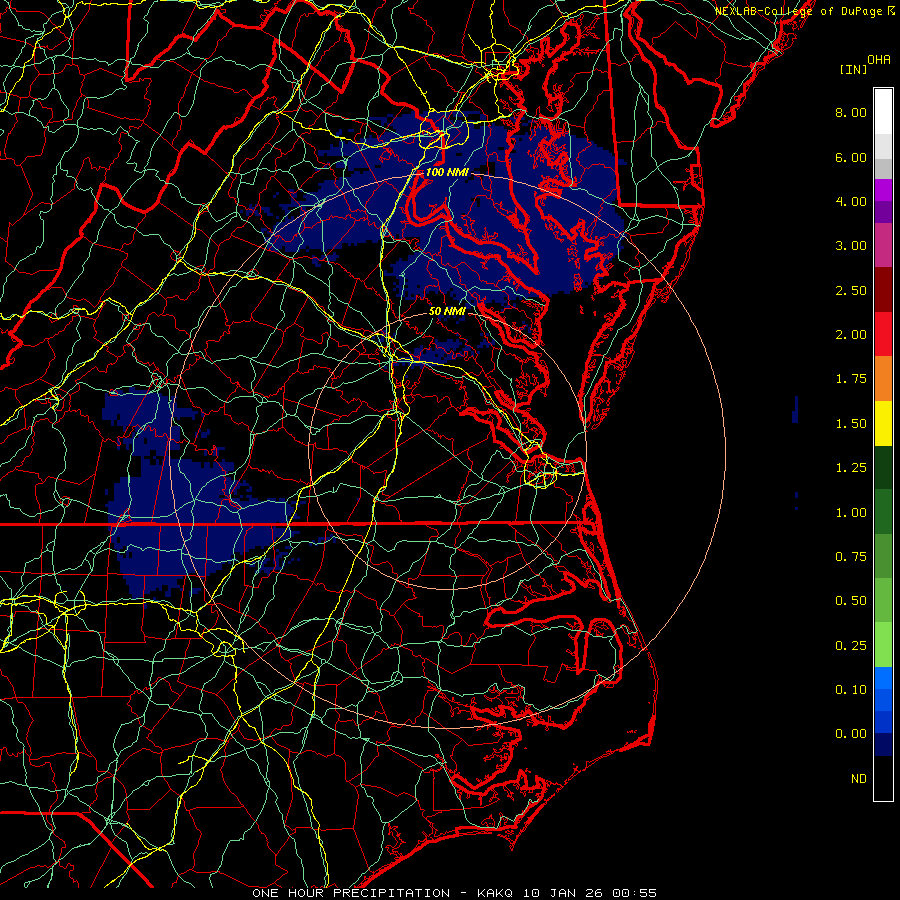The height and width of the screenshot is (900, 900).
Task: Click the 8.00 legend value
Action: tap(851, 112)
